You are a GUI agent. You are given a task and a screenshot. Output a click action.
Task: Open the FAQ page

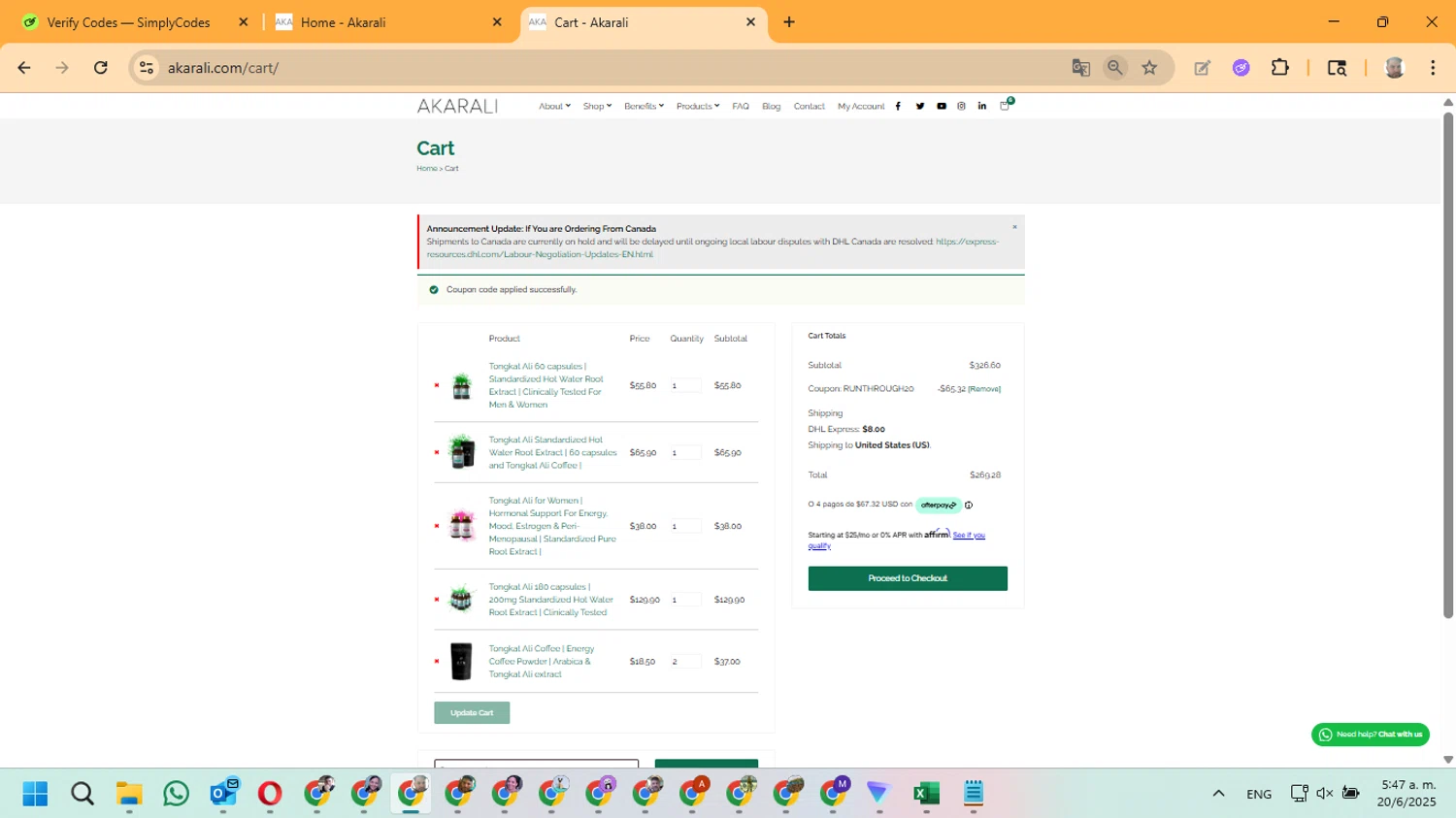coord(741,107)
